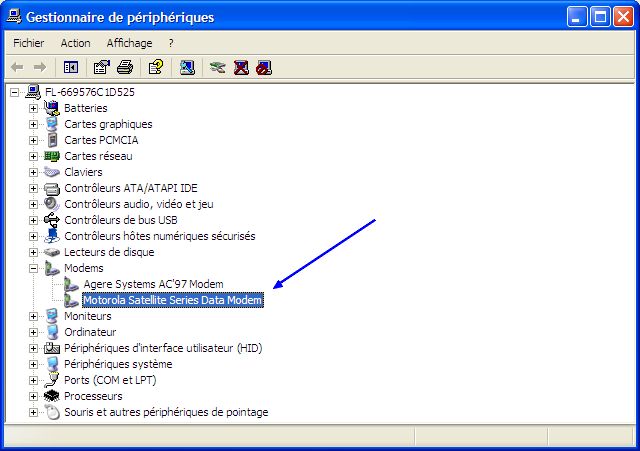Expand the Lecteurs de disque category
Viewport: 640px width, 451px height.
click(33, 252)
